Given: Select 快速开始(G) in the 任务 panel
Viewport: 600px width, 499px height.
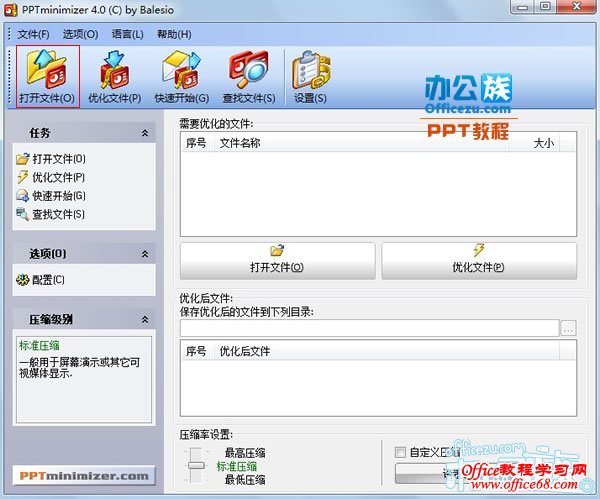Looking at the screenshot, I should (51, 196).
